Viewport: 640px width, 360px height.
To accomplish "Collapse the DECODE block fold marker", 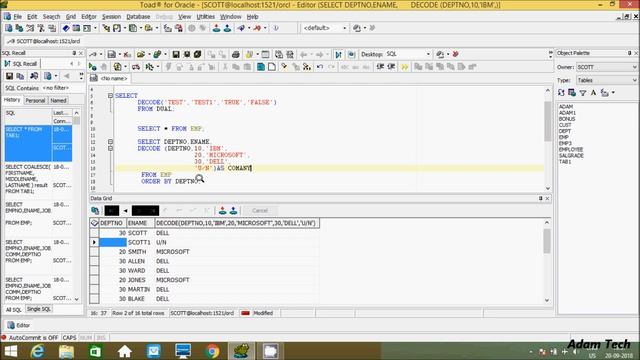I will pyautogui.click(x=110, y=148).
